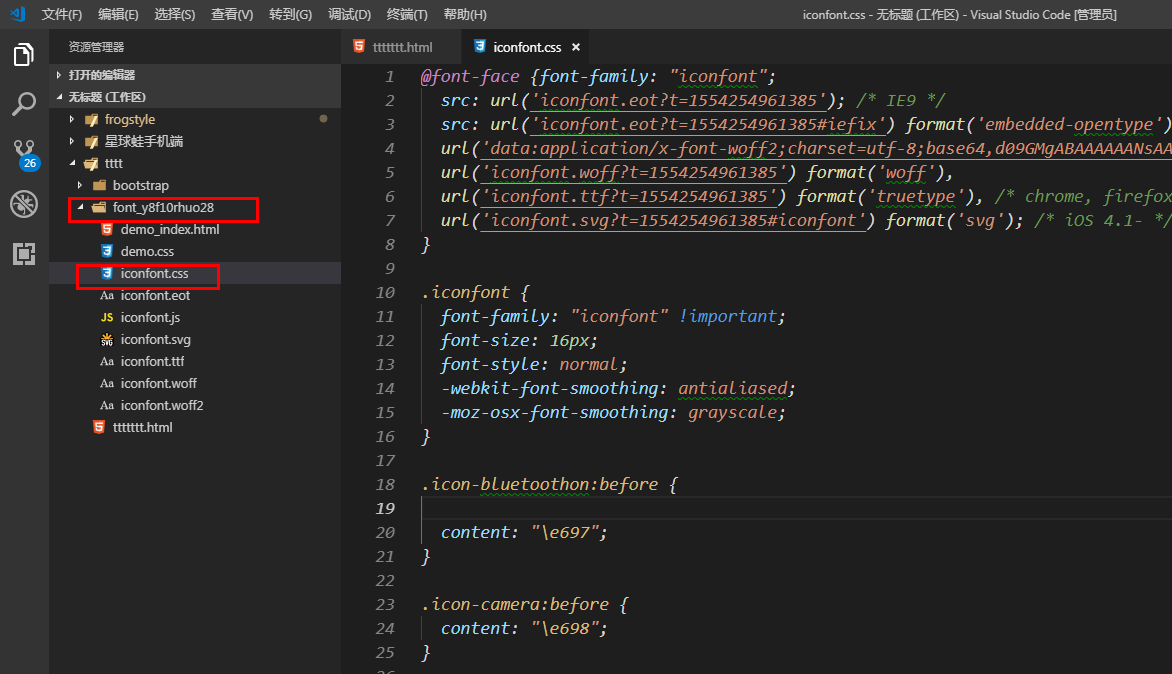This screenshot has height=674, width=1172.
Task: Click CSS icon beside iconfont.css in tree
Action: click(x=107, y=273)
